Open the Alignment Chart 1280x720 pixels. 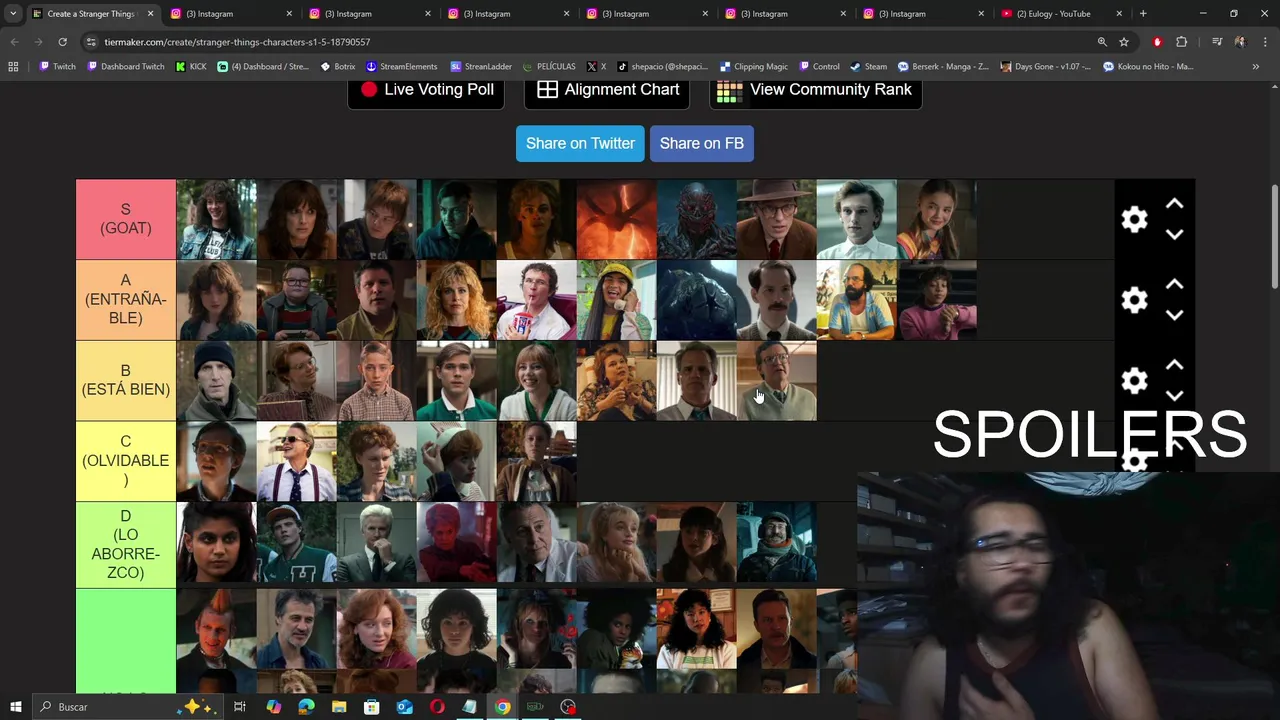click(608, 89)
